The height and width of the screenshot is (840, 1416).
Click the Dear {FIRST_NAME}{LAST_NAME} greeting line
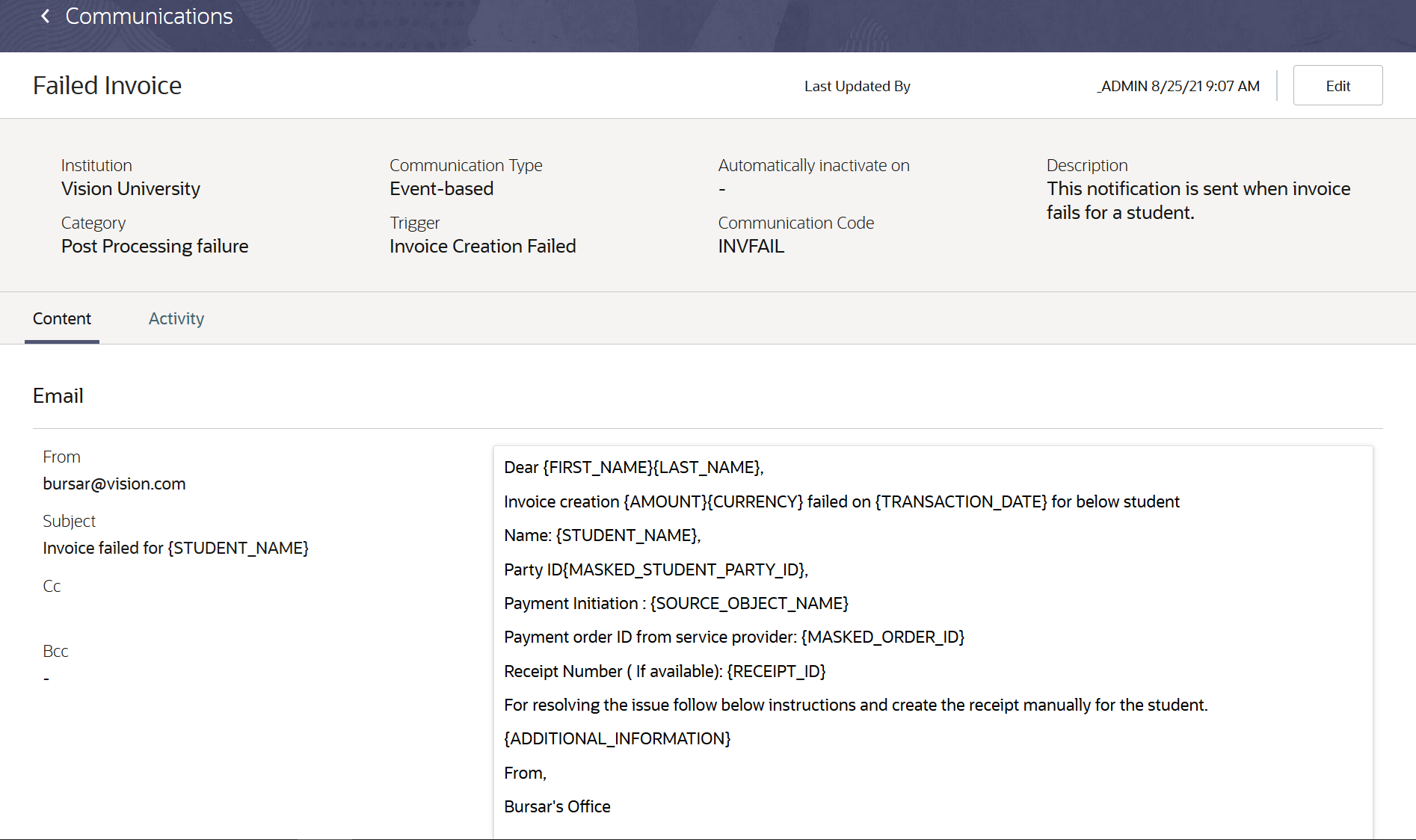[633, 467]
